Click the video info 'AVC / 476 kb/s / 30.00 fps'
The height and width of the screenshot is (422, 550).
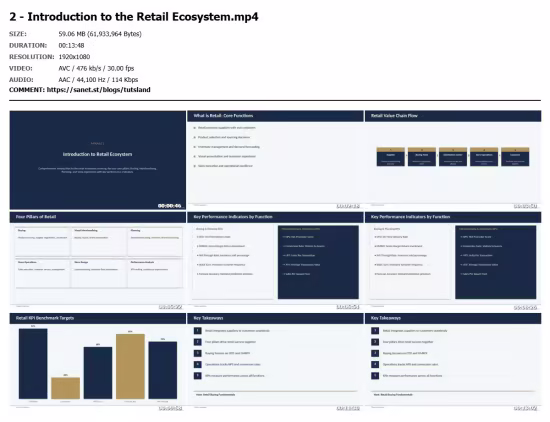96,68
